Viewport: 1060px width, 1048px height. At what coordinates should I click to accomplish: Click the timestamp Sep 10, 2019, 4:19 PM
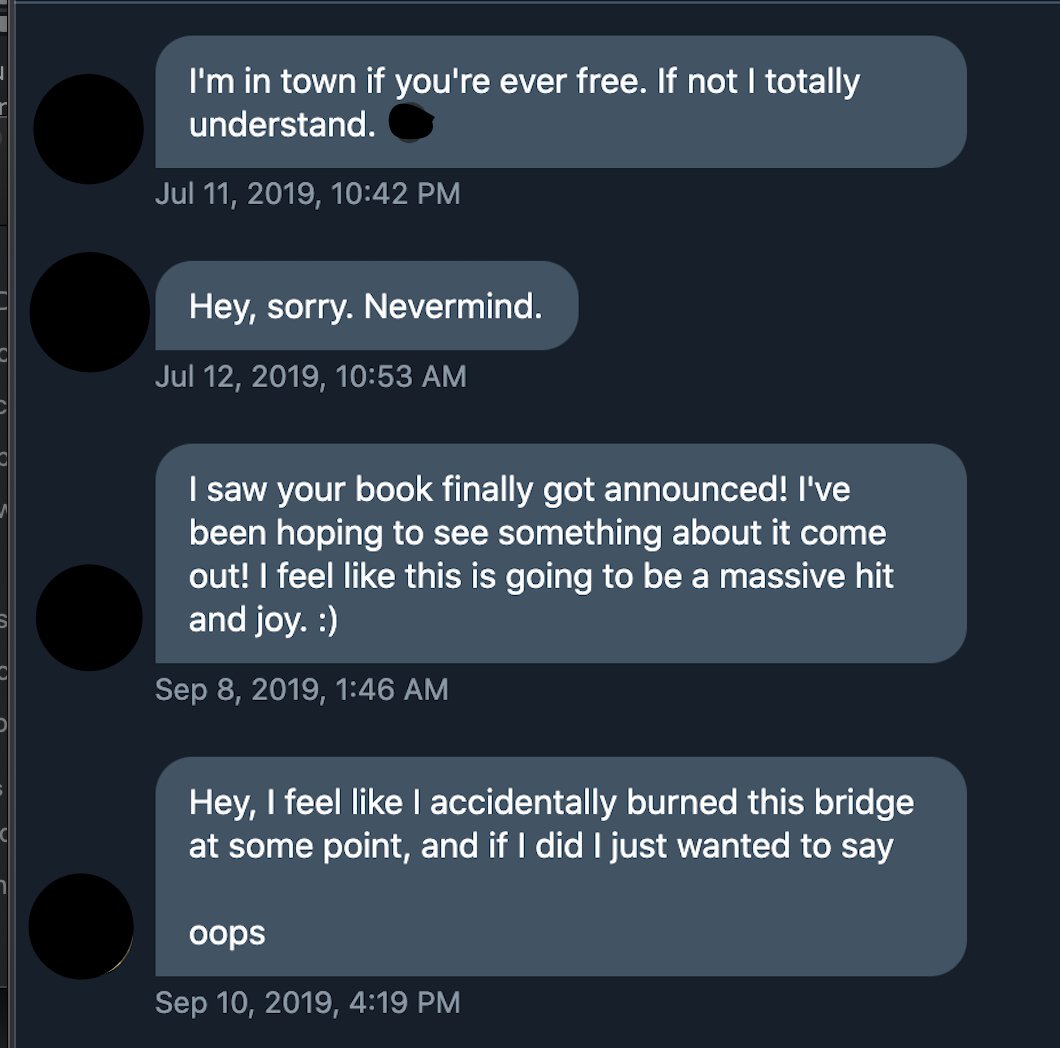pyautogui.click(x=308, y=1003)
